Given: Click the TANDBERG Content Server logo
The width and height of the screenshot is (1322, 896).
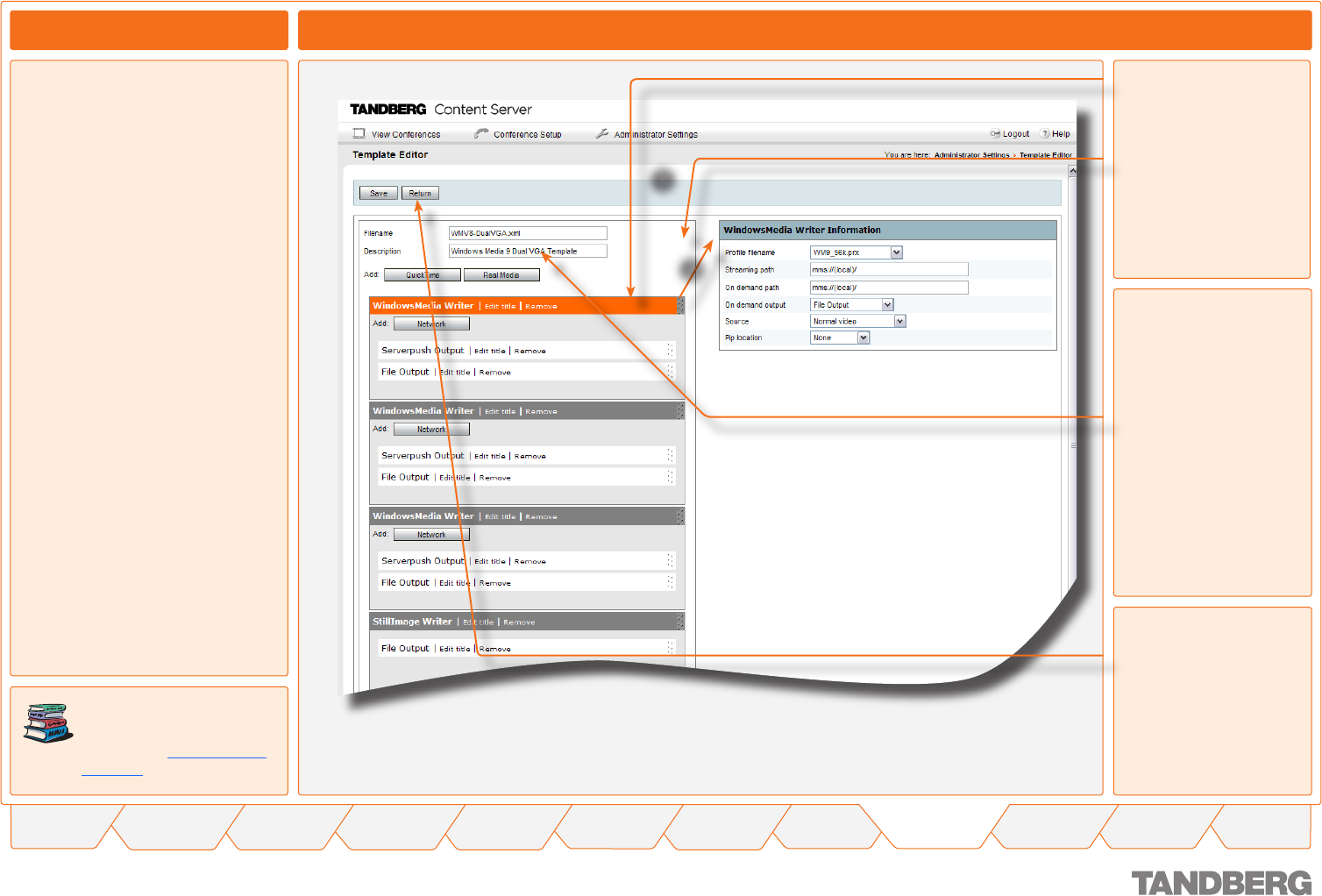Looking at the screenshot, I should [441, 110].
